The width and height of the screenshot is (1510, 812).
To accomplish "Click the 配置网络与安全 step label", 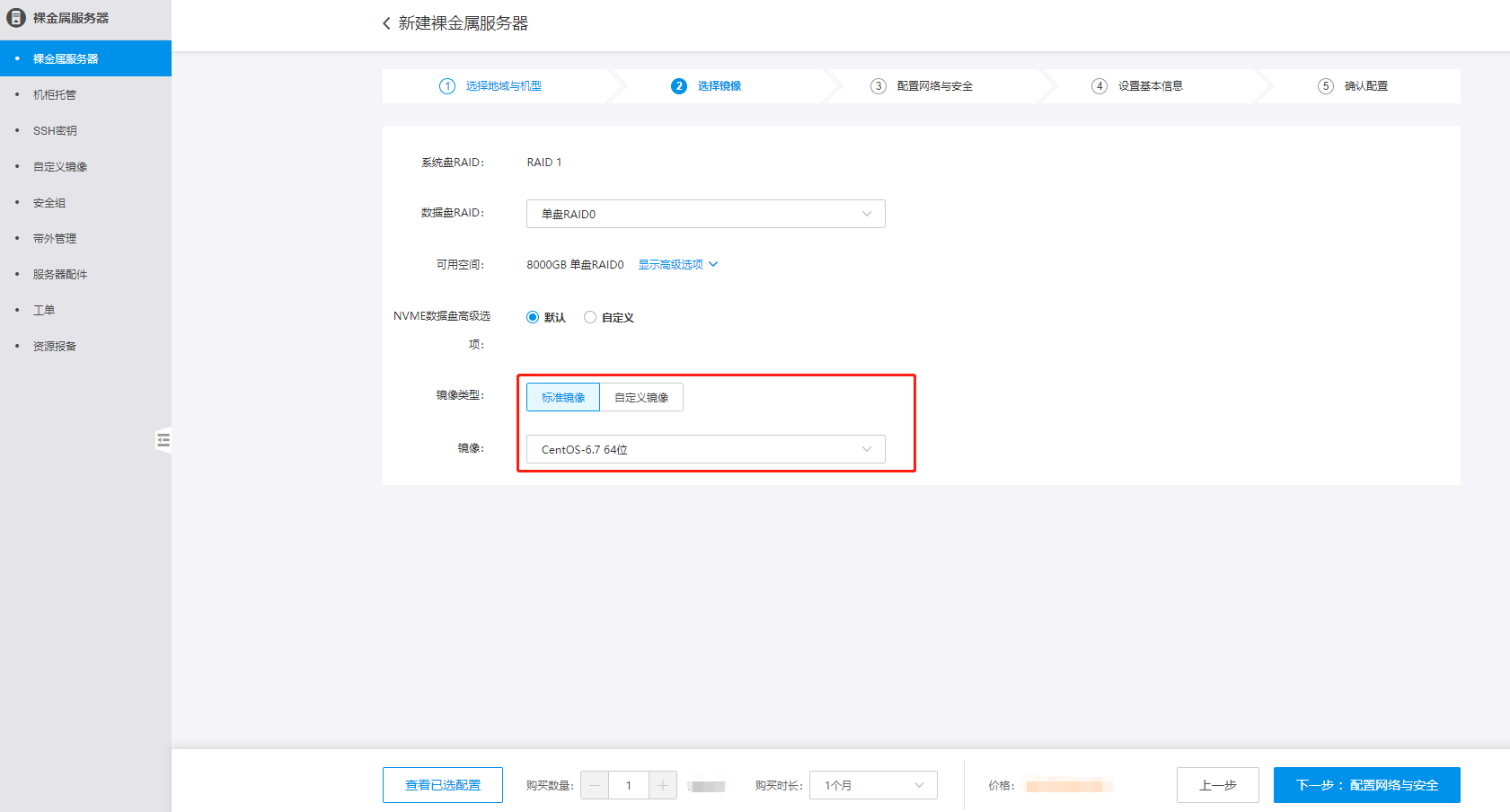I will tap(935, 86).
